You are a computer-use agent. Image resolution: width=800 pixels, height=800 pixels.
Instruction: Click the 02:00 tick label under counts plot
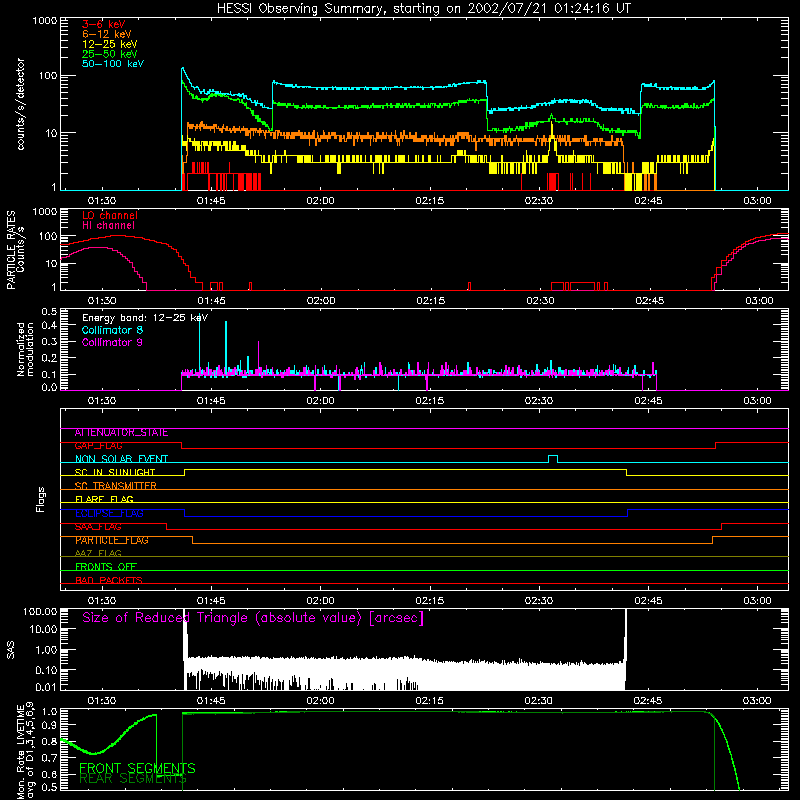click(320, 201)
